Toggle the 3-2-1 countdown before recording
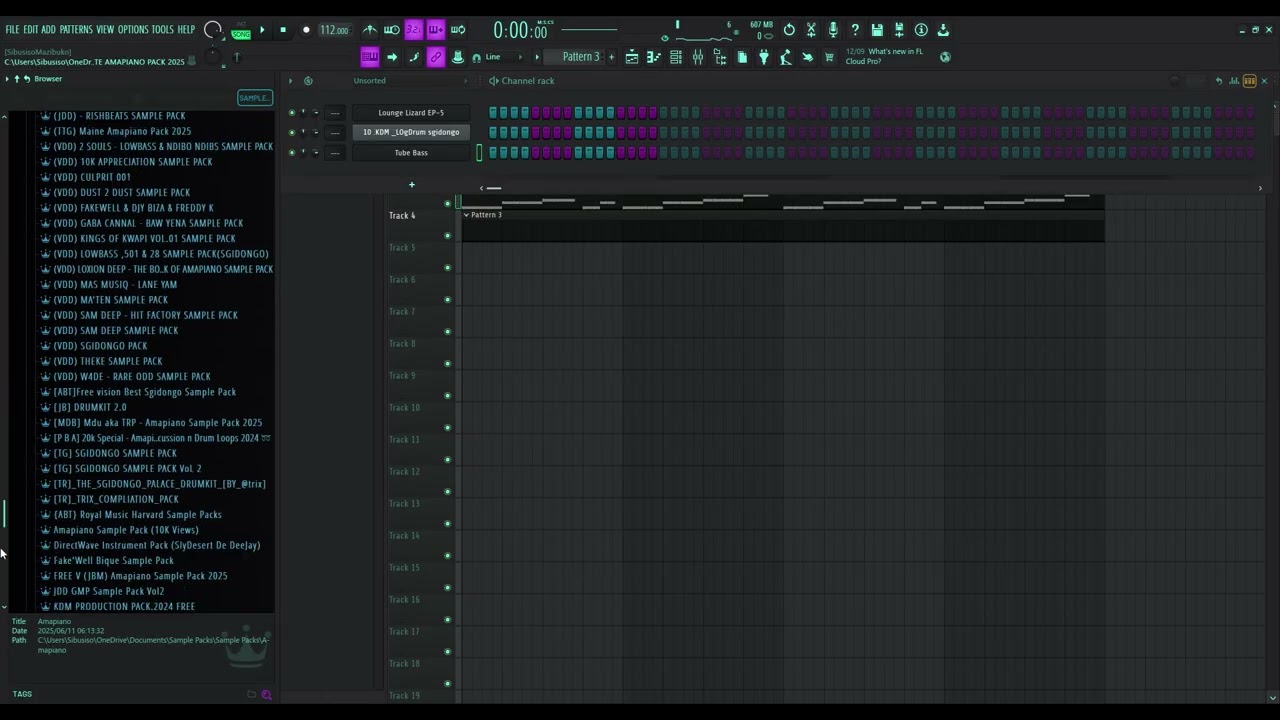The height and width of the screenshot is (720, 1280). 413,30
